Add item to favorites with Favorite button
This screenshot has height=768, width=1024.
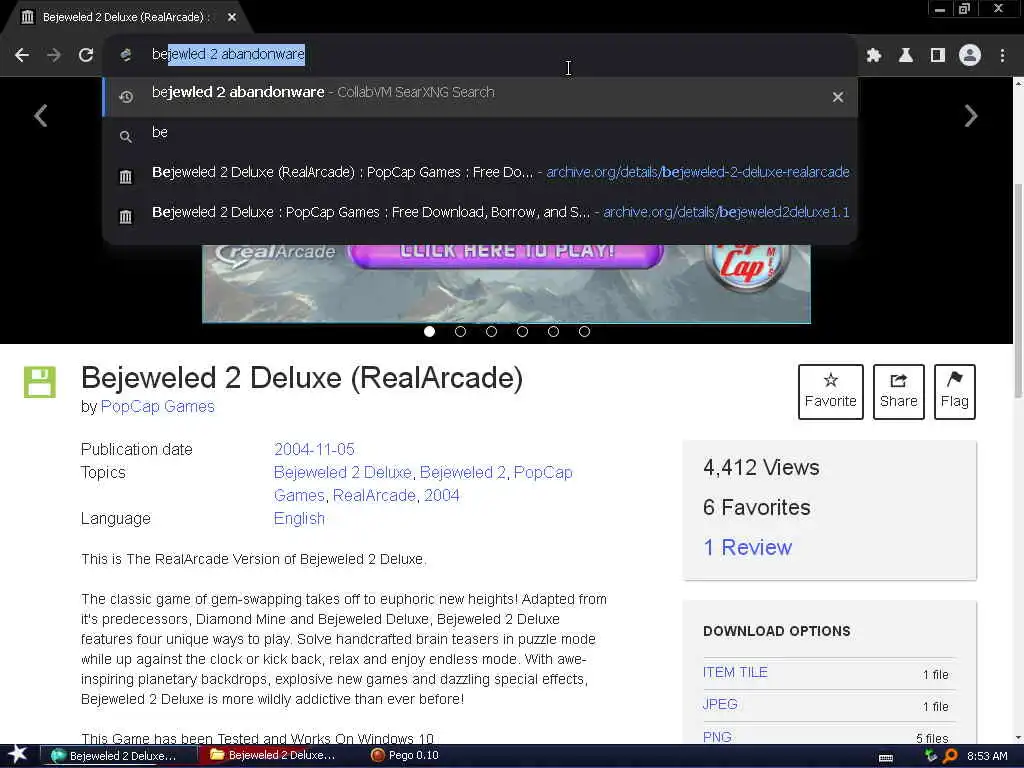[x=831, y=392]
